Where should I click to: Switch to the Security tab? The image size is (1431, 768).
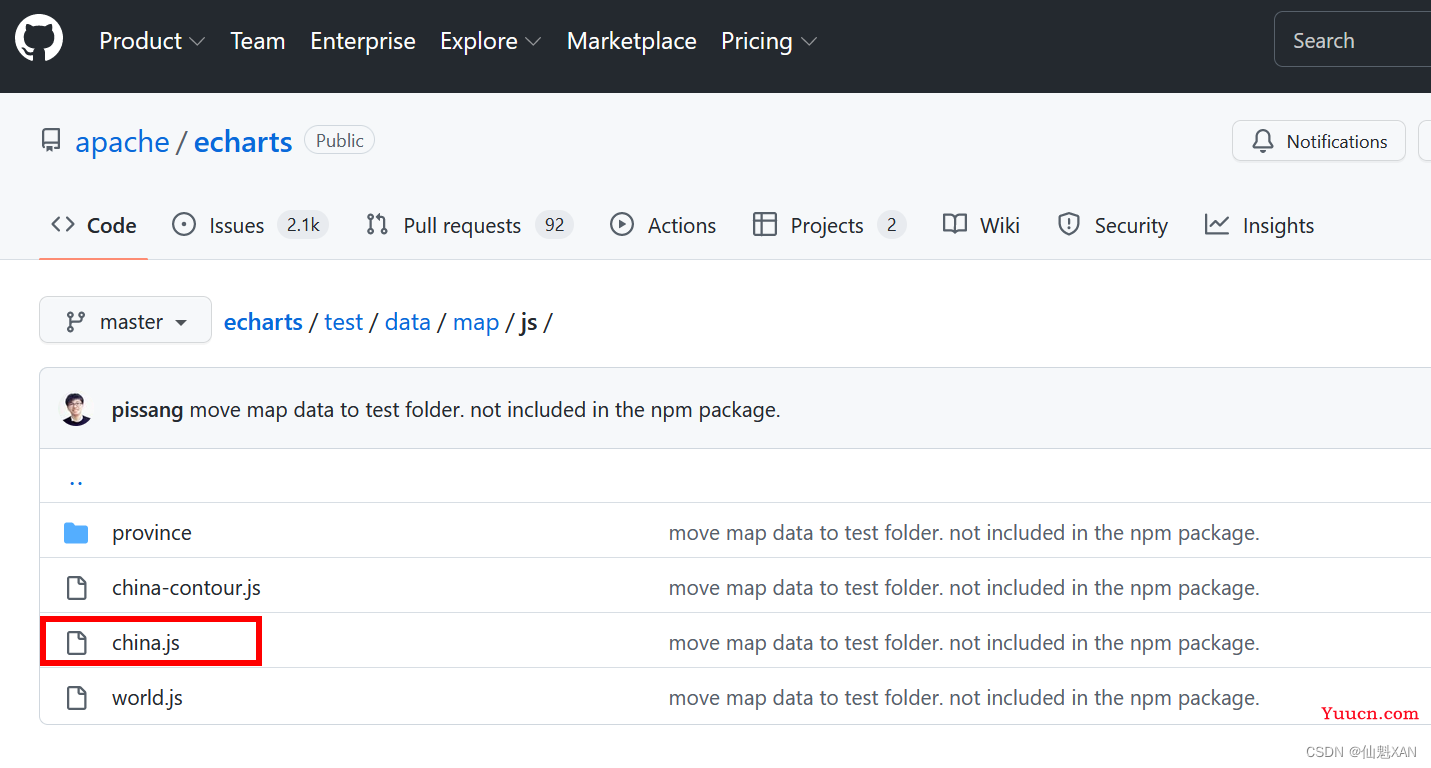point(1113,226)
